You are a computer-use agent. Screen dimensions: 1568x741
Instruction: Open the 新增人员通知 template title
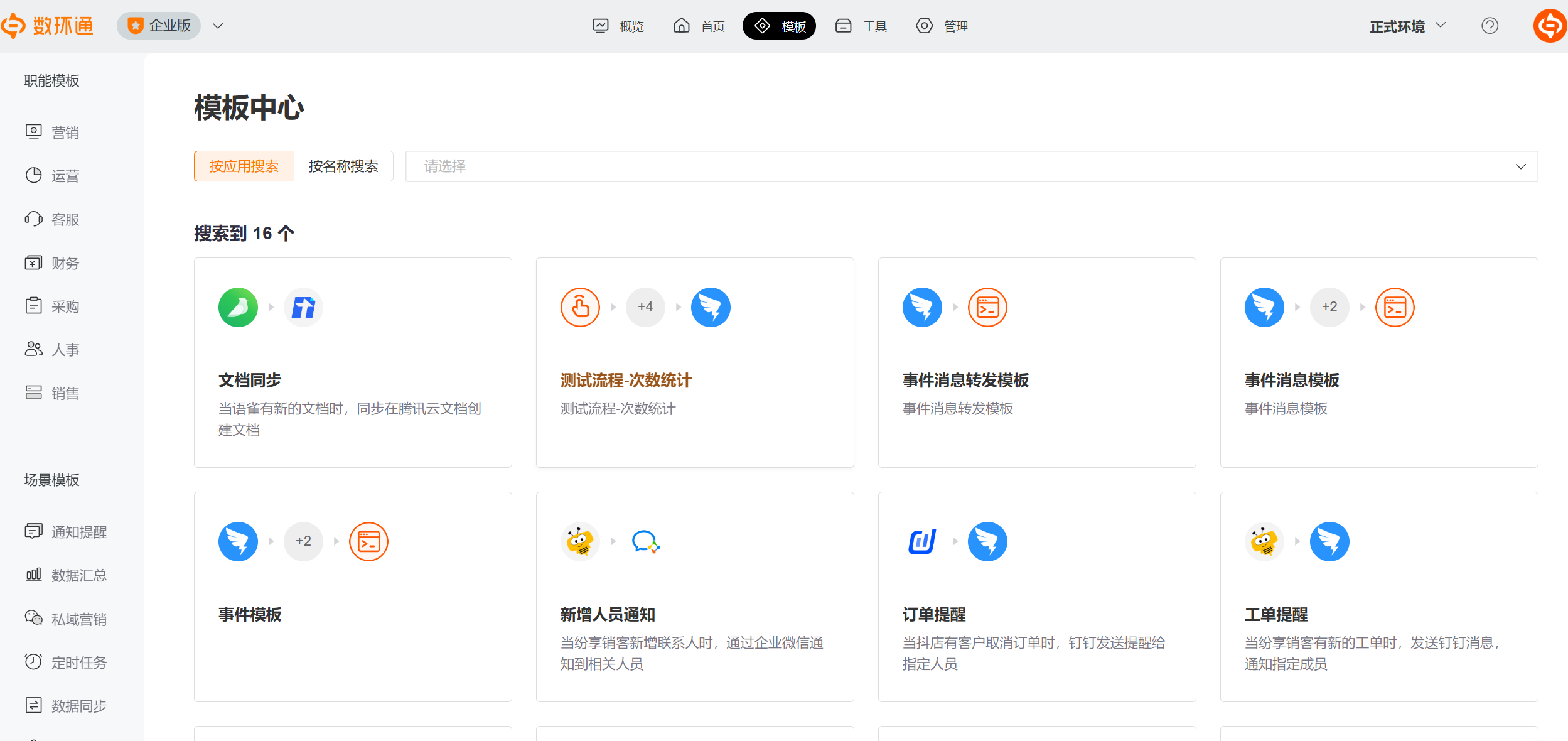pos(608,615)
